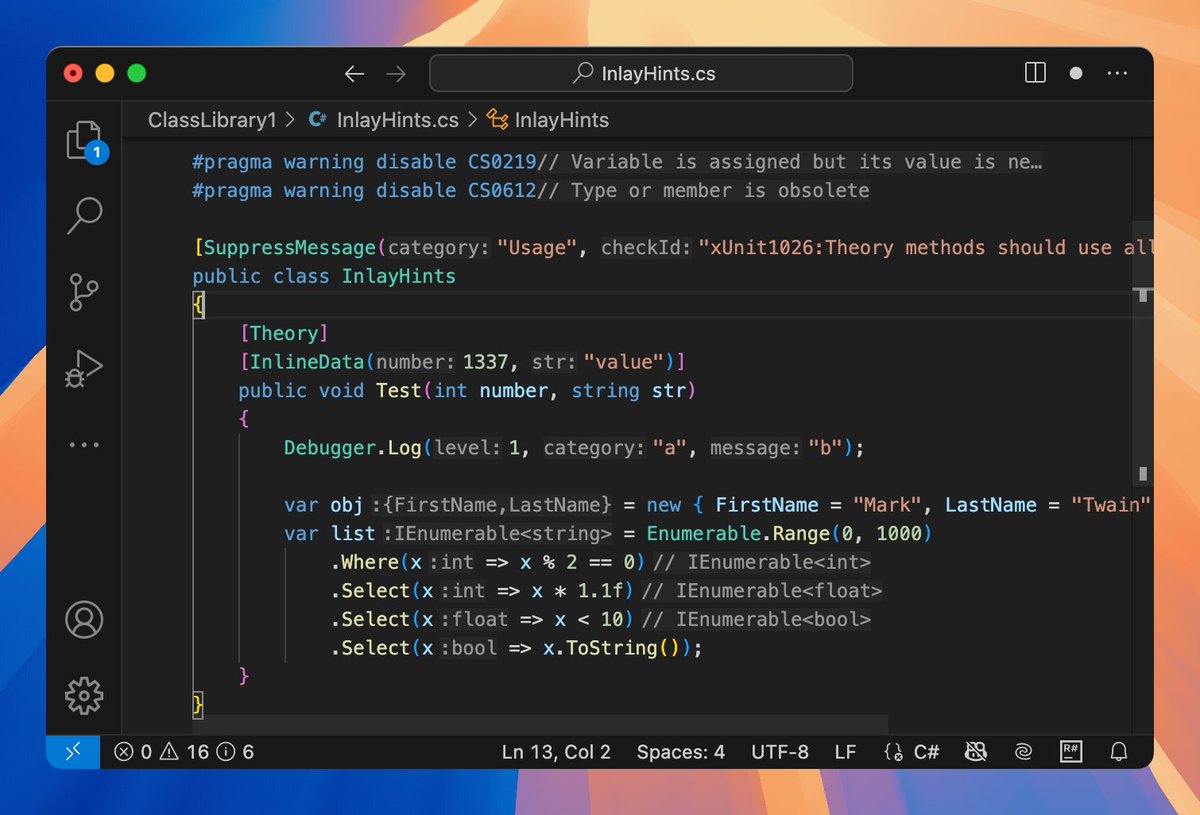Screen dimensions: 1200x815
Task: Split the editor with the layout icon
Action: pos(1035,73)
